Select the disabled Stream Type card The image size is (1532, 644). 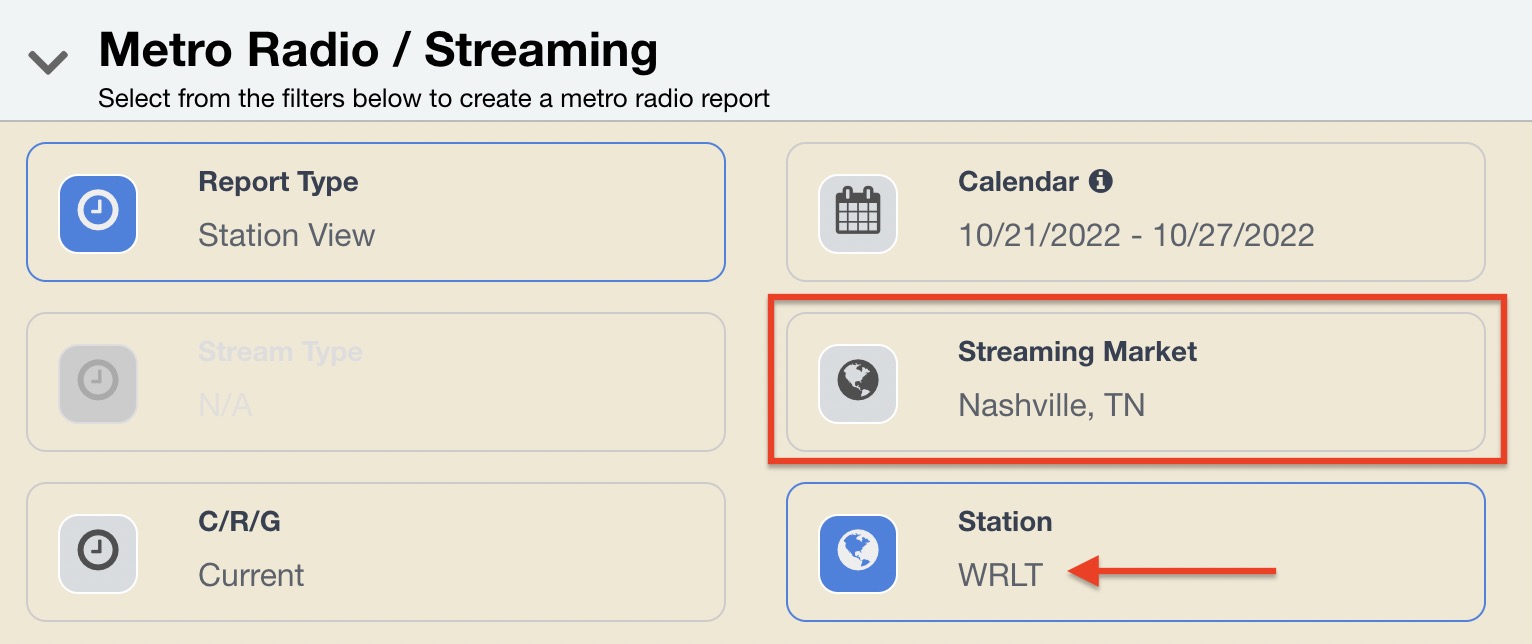pos(376,382)
